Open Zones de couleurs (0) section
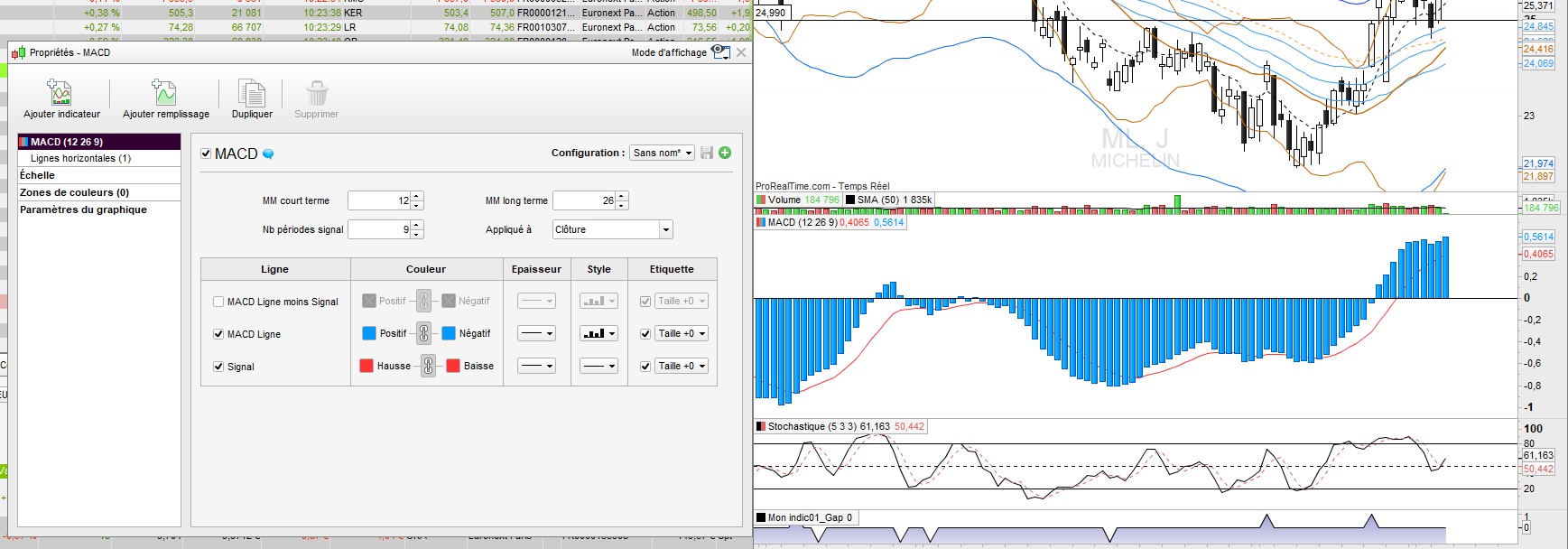 pyautogui.click(x=99, y=192)
